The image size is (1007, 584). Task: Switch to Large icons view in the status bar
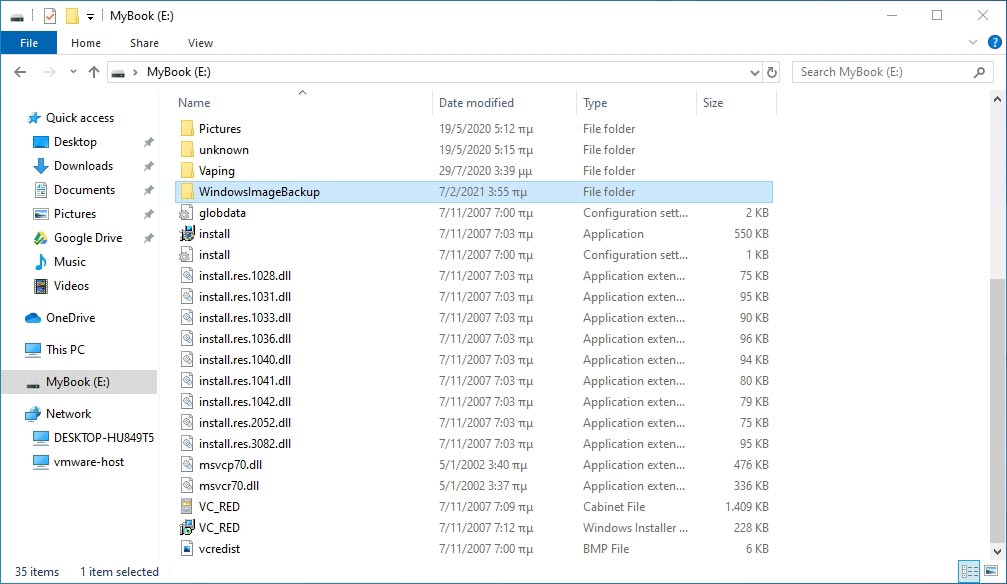click(x=991, y=571)
